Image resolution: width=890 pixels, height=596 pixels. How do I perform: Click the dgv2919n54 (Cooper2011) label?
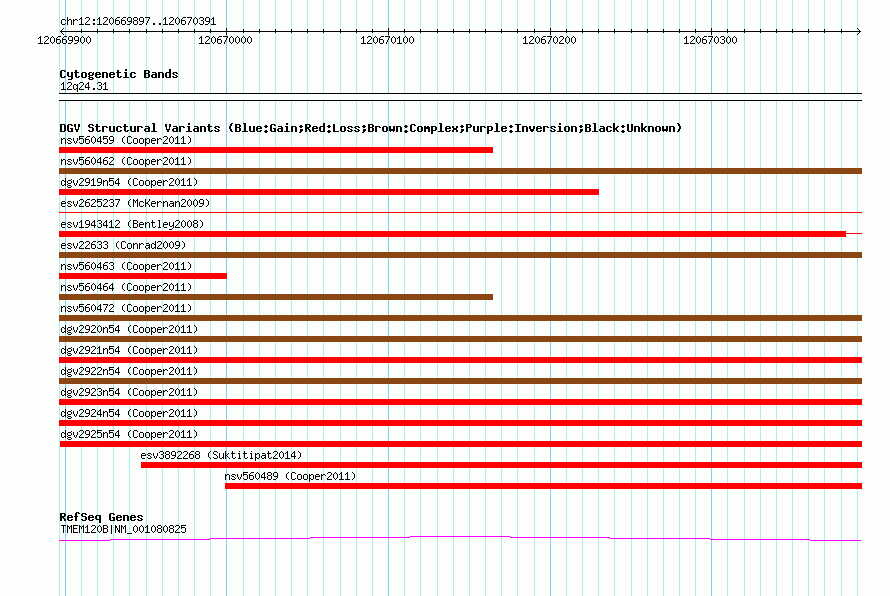coord(129,182)
